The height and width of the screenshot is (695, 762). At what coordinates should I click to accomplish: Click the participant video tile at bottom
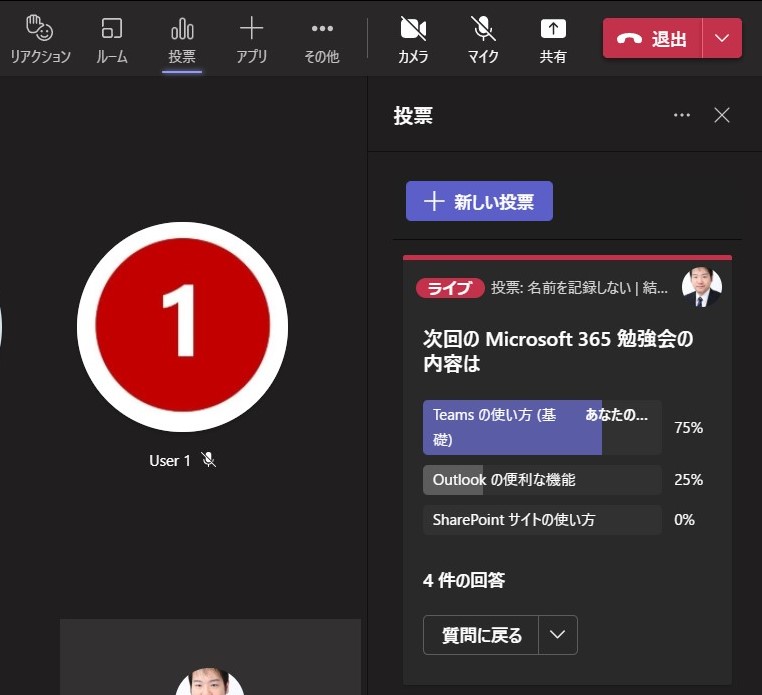click(210, 657)
